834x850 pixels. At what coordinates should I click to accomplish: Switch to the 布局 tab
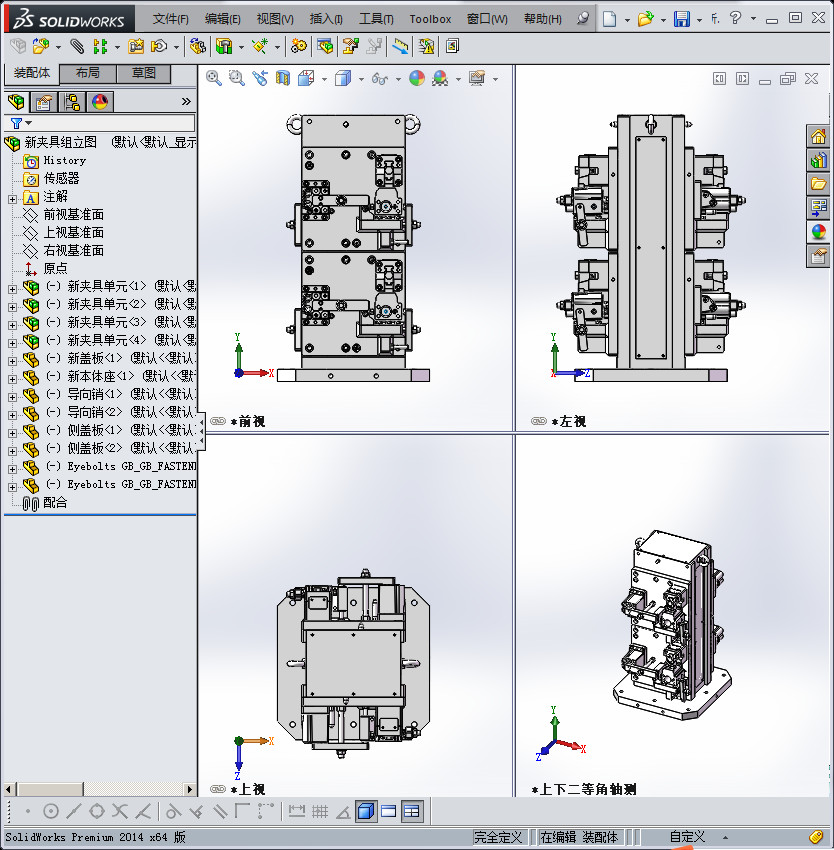(87, 73)
